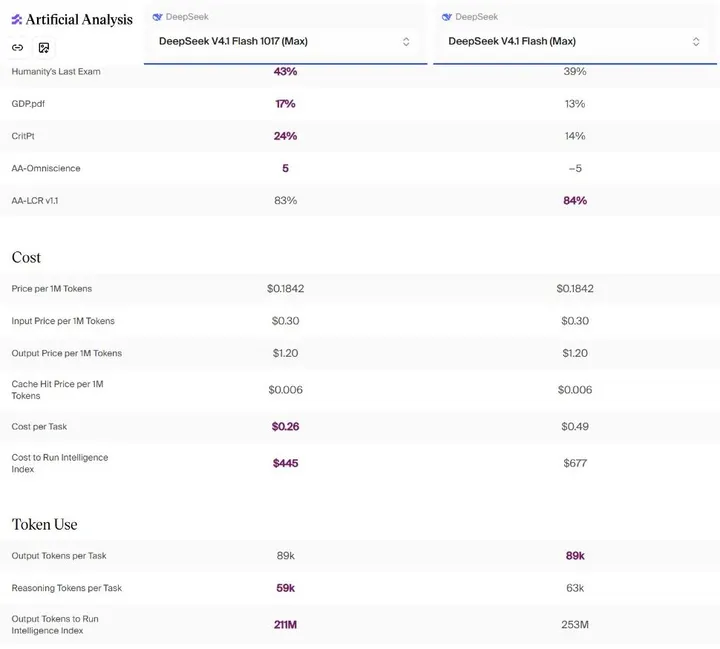Viewport: 720px width, 649px height.
Task: Click the 253M output tokens value
Action: (575, 625)
